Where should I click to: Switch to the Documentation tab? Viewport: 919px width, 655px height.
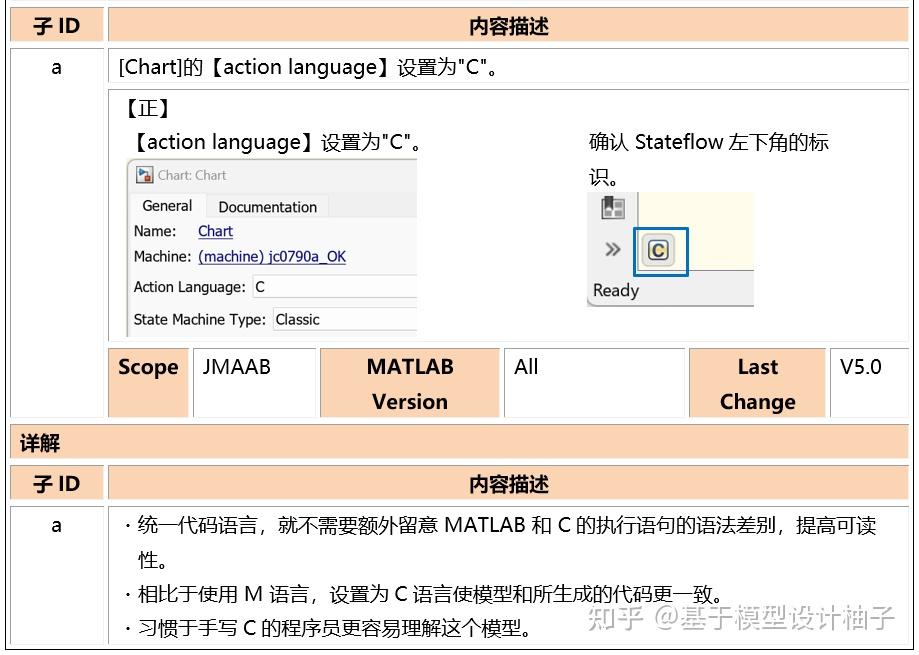click(266, 206)
